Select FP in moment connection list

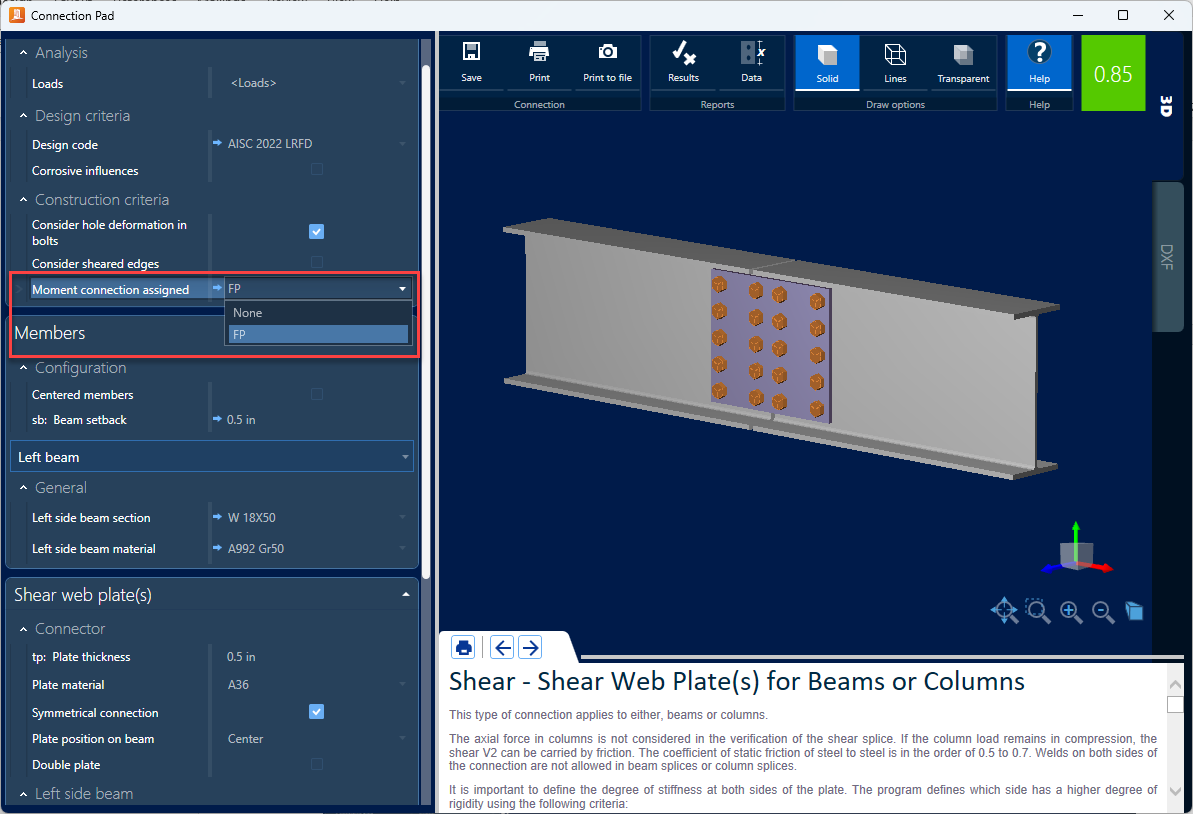click(318, 334)
